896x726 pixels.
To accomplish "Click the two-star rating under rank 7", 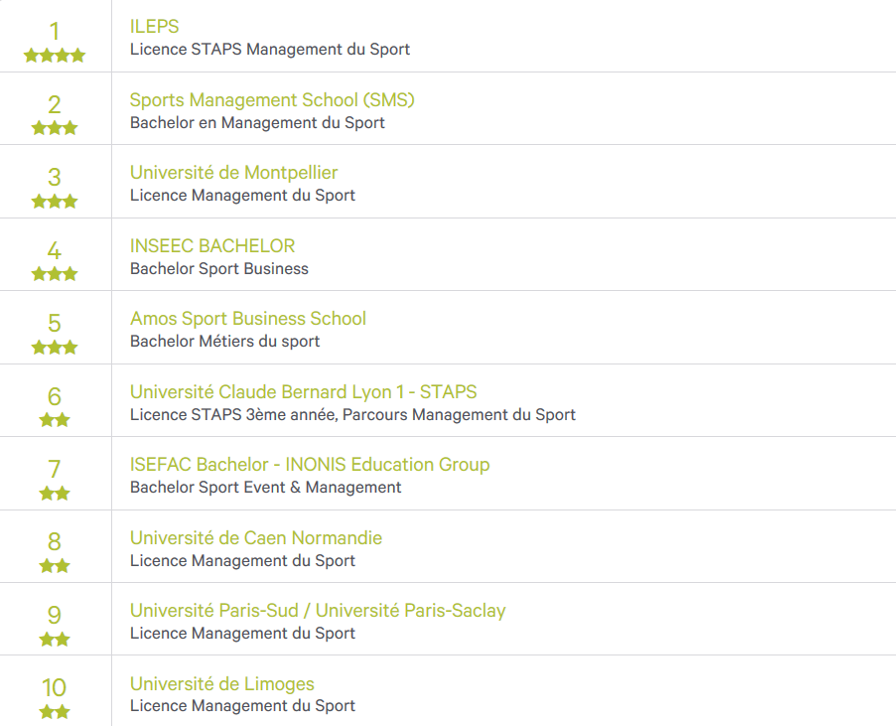I will (54, 493).
